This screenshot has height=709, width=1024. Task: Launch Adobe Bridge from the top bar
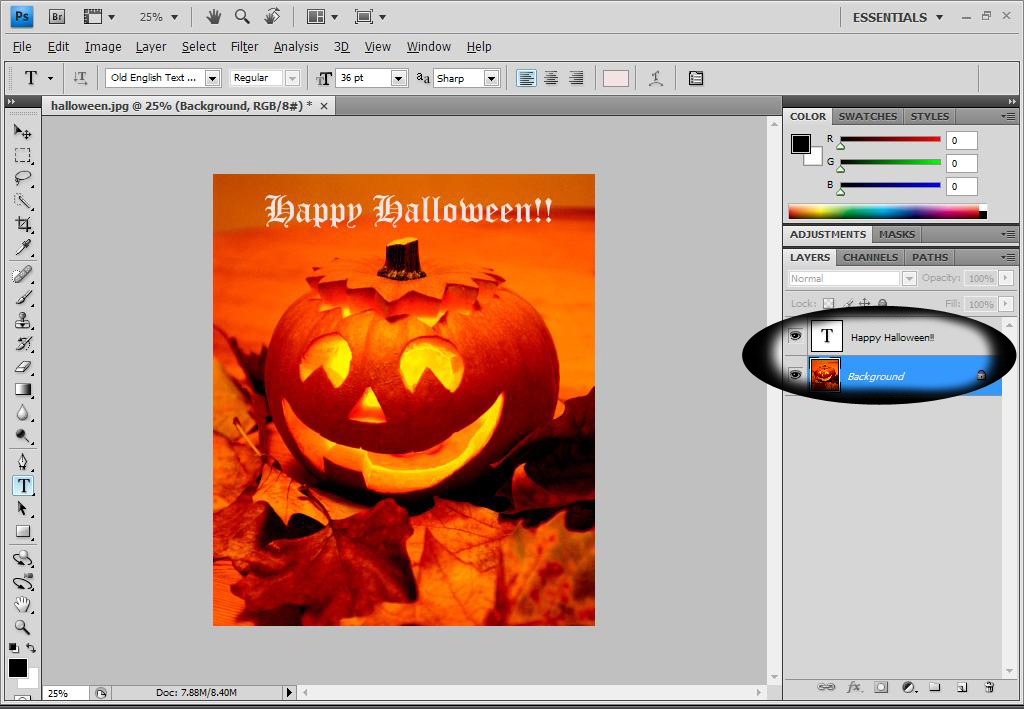[x=57, y=17]
